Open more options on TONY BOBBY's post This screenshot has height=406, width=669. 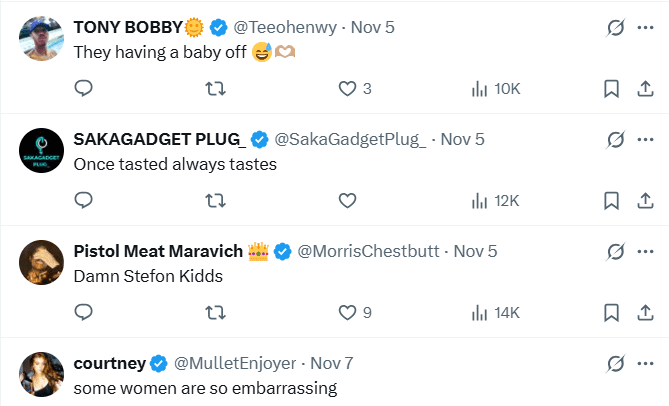[x=645, y=27]
